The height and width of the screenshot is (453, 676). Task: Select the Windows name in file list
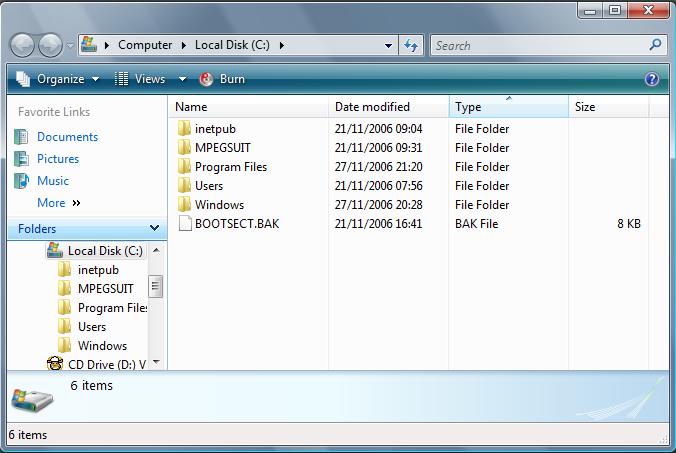(219, 205)
